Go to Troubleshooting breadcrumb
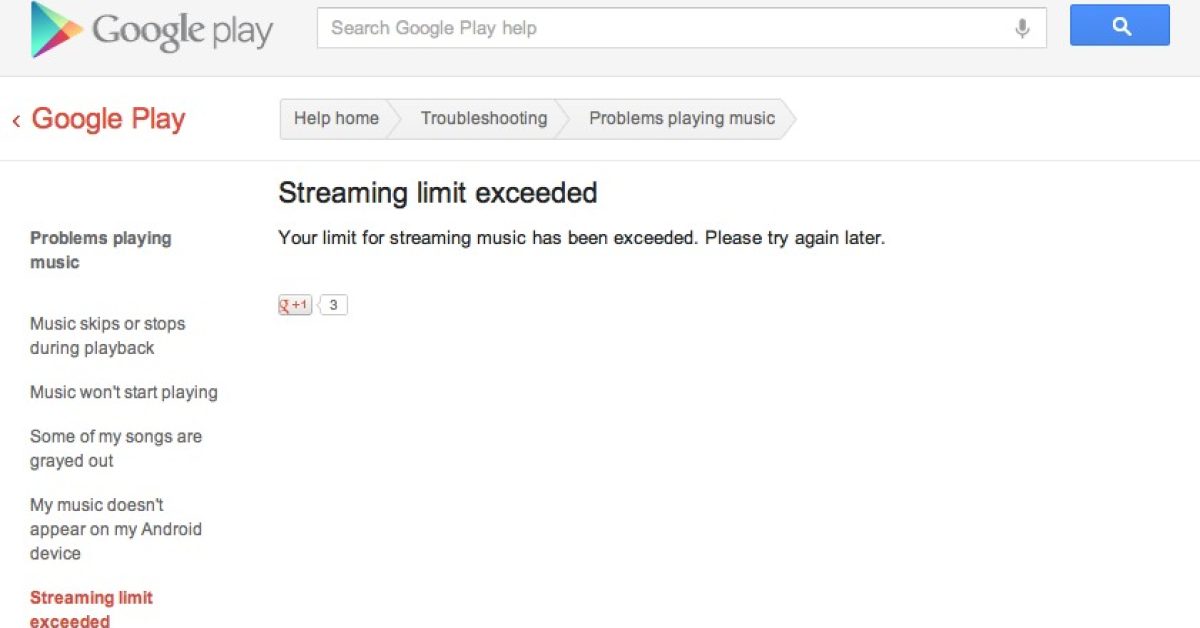 (484, 119)
